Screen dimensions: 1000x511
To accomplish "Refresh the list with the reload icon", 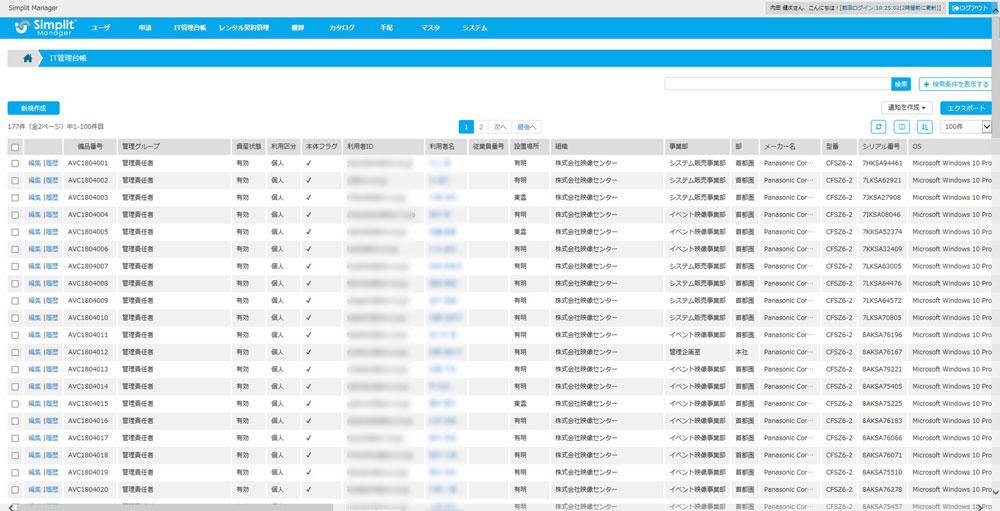I will coord(879,127).
